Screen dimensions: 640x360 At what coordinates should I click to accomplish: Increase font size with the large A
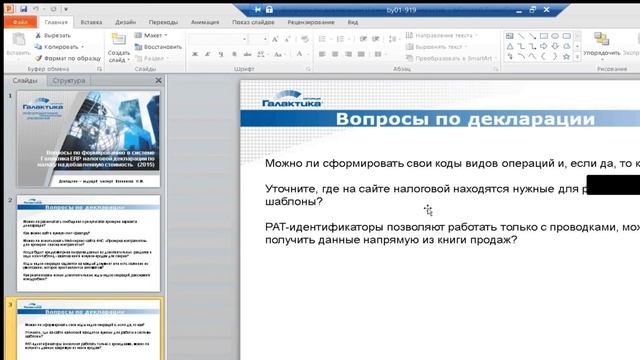click(275, 39)
